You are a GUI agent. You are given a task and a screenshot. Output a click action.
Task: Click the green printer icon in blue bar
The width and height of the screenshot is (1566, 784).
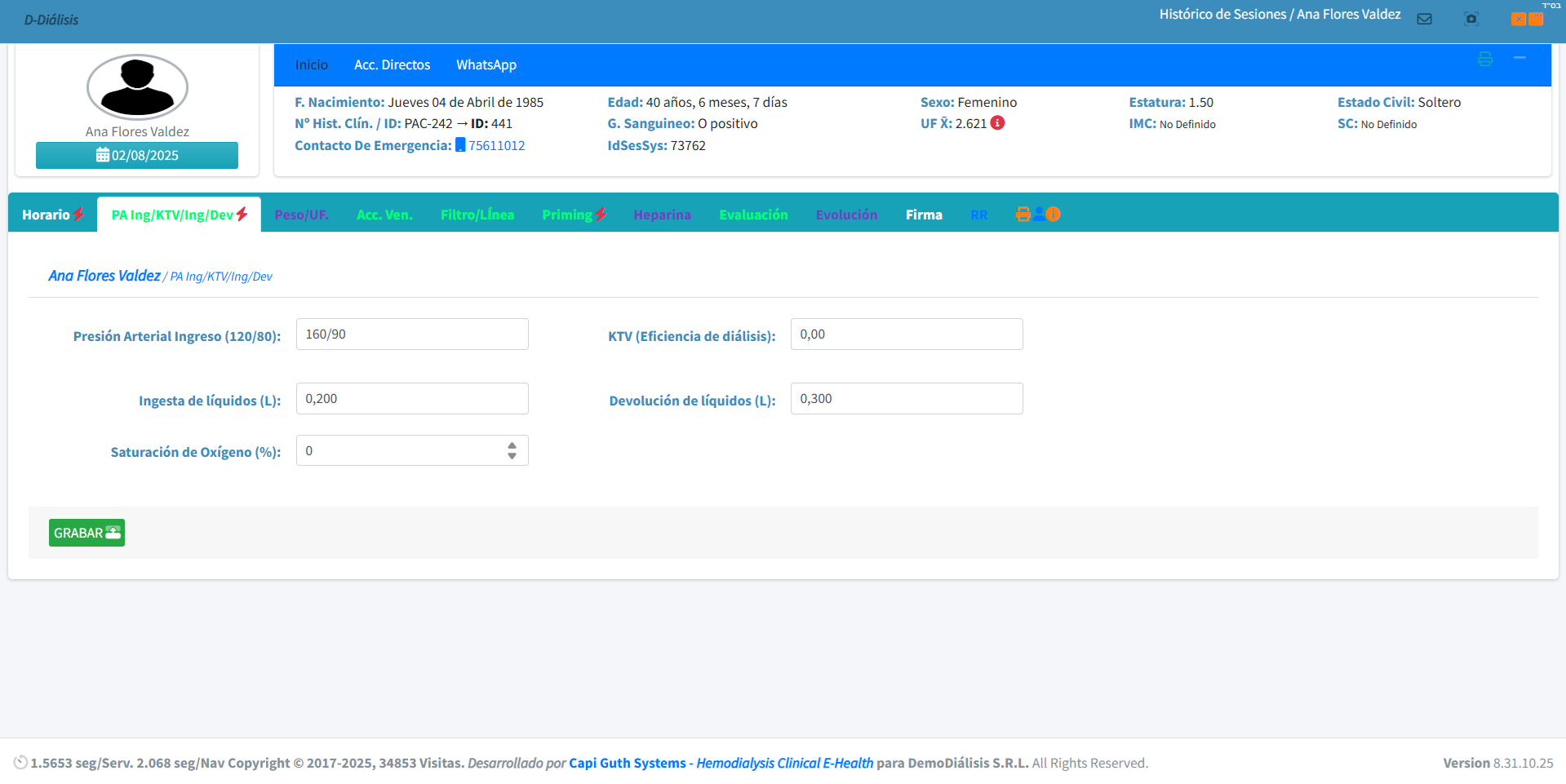1484,59
